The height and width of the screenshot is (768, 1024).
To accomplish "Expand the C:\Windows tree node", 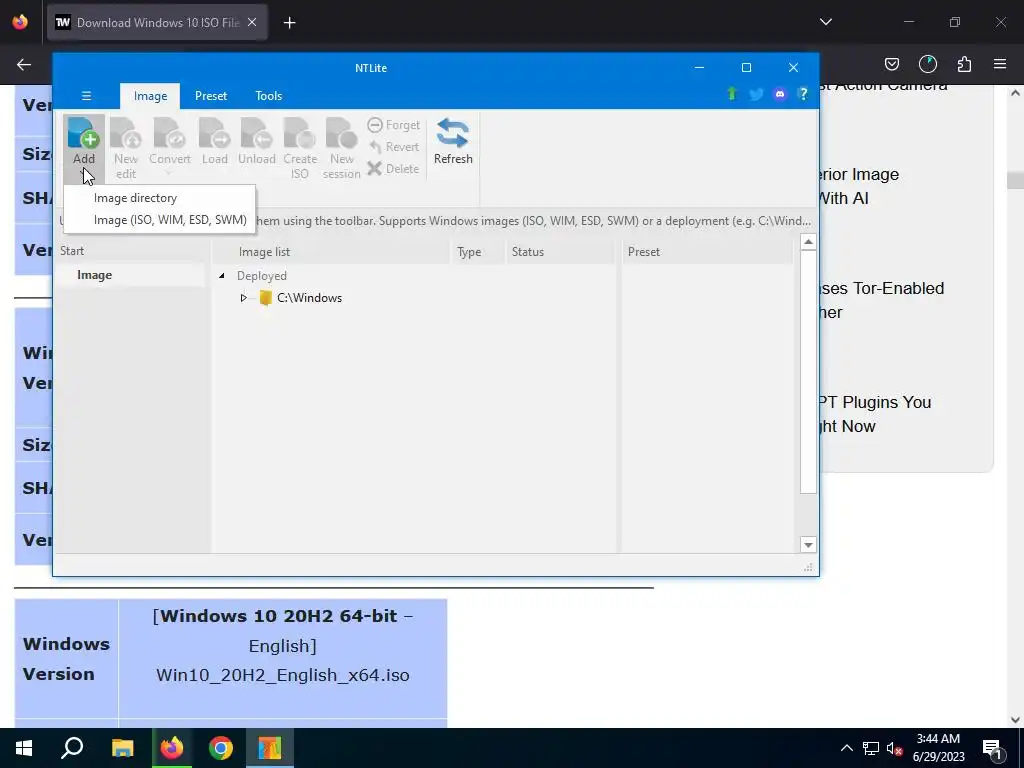I will [x=244, y=298].
